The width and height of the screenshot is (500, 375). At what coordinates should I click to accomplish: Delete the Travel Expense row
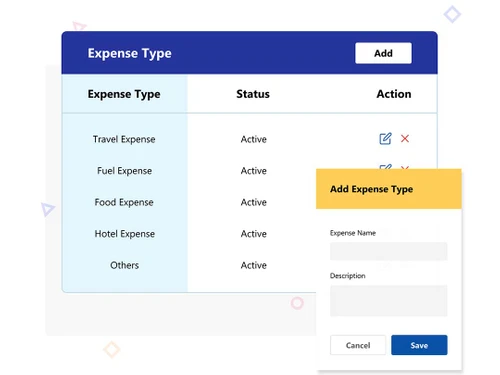pos(405,139)
